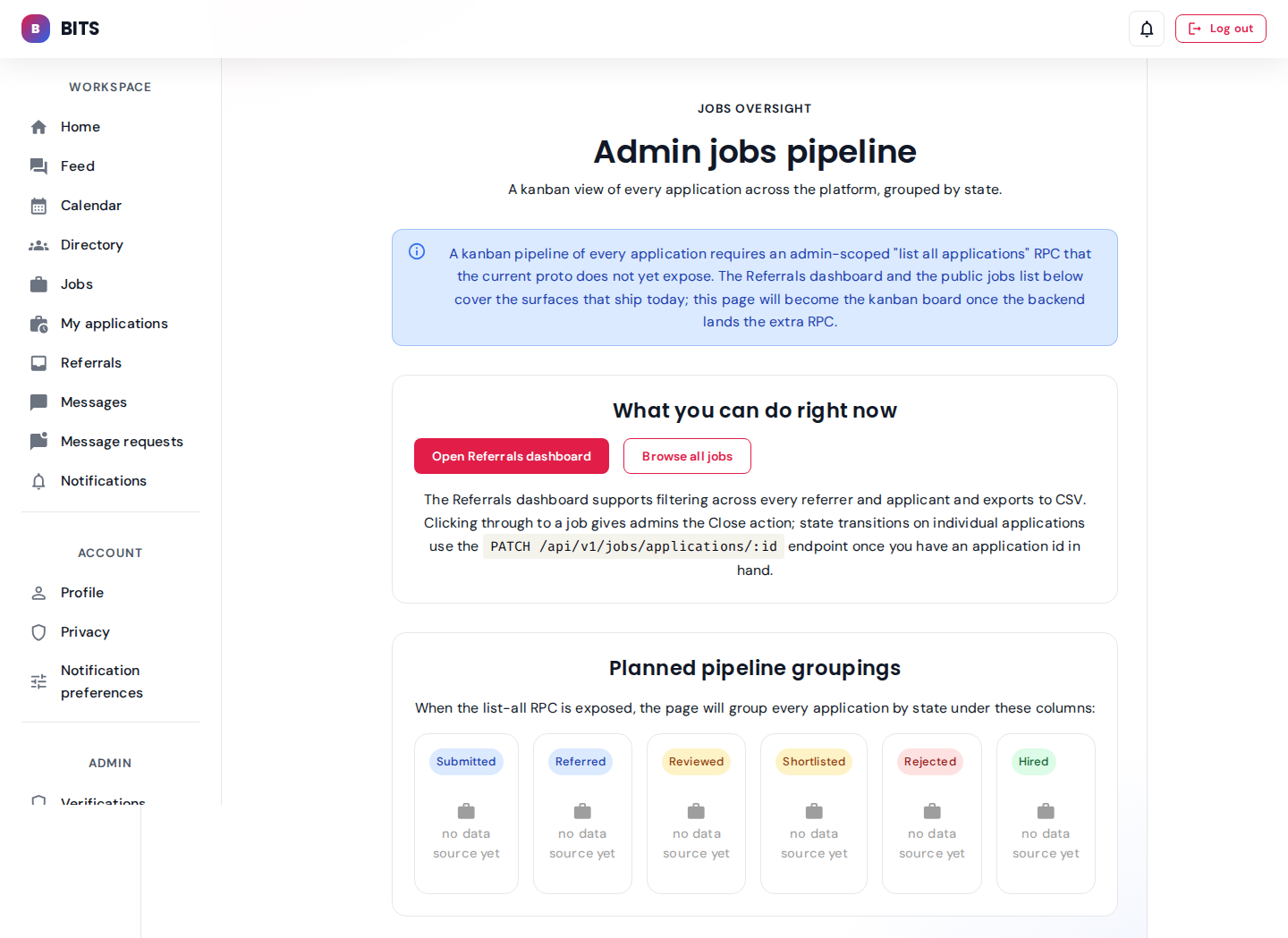Click the BITS logo icon

tap(36, 29)
